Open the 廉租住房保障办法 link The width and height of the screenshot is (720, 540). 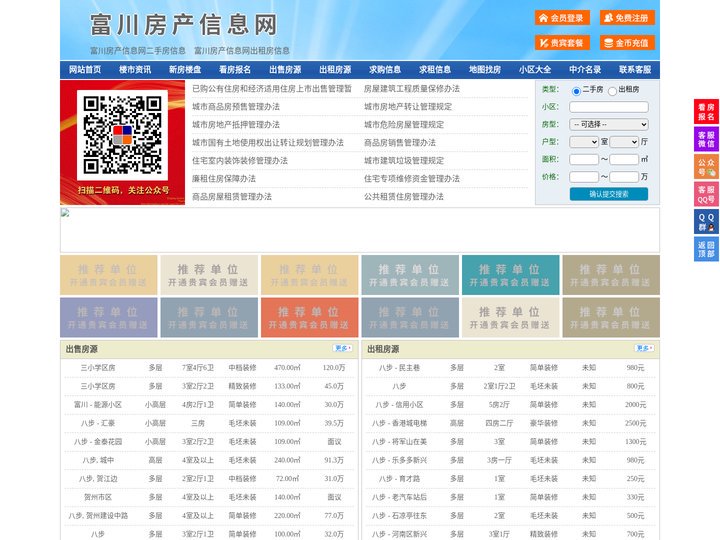tap(224, 178)
